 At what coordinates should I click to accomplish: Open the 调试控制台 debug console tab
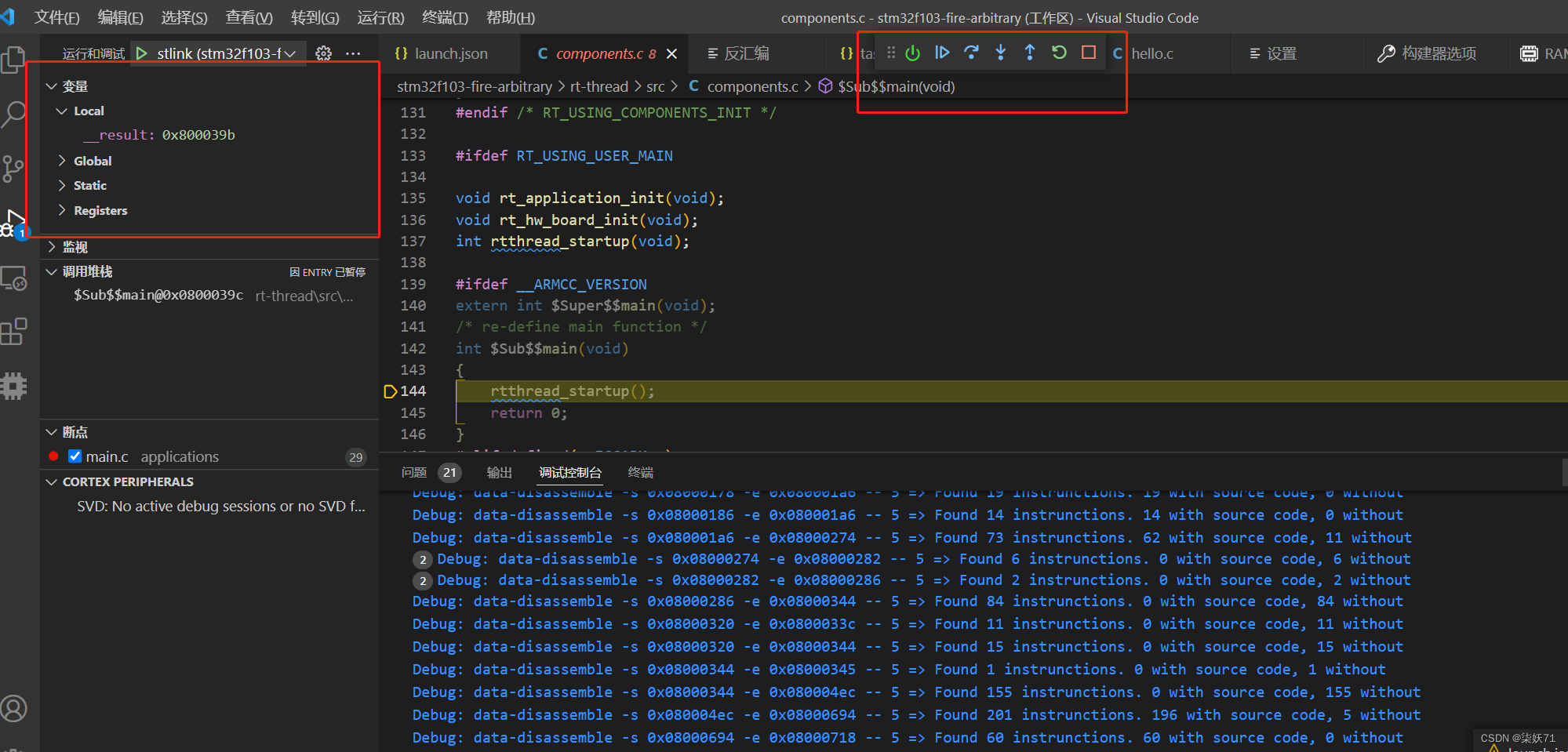570,472
